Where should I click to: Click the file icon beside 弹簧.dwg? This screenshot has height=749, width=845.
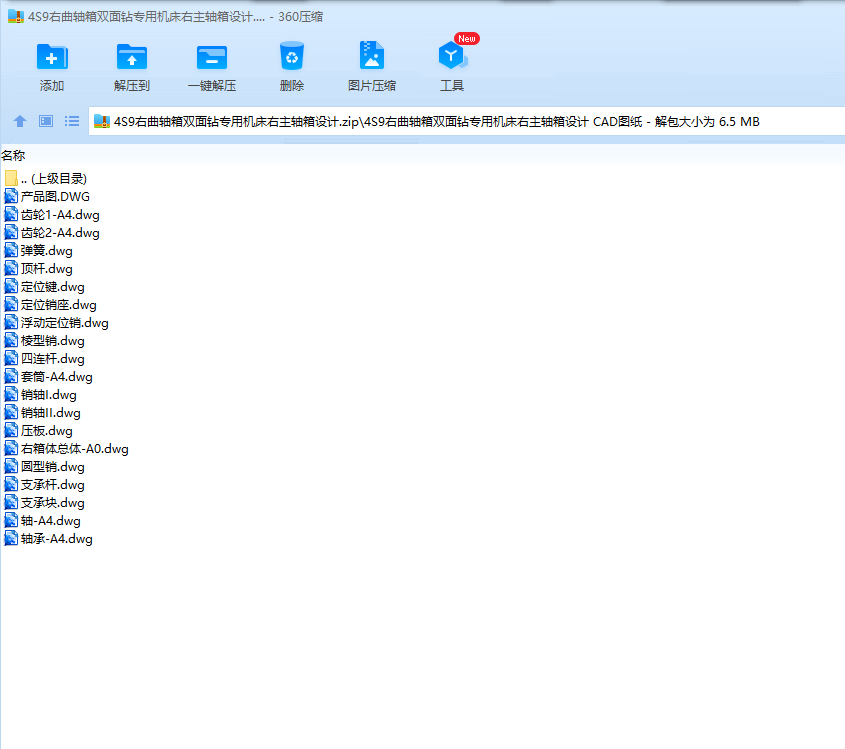[x=11, y=251]
